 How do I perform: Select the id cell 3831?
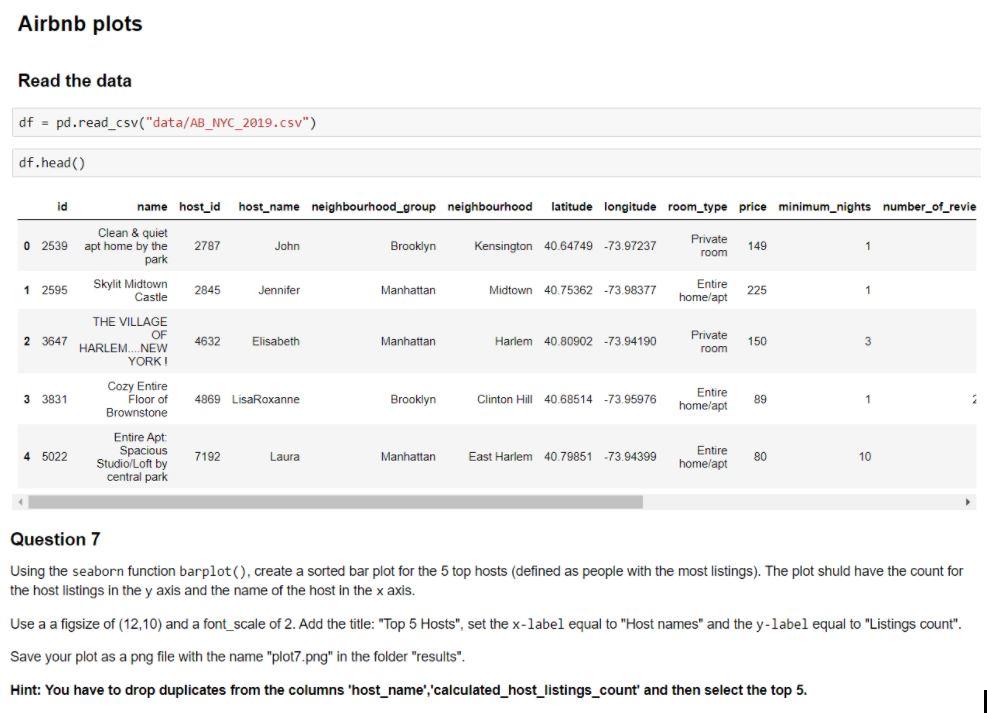pyautogui.click(x=54, y=399)
